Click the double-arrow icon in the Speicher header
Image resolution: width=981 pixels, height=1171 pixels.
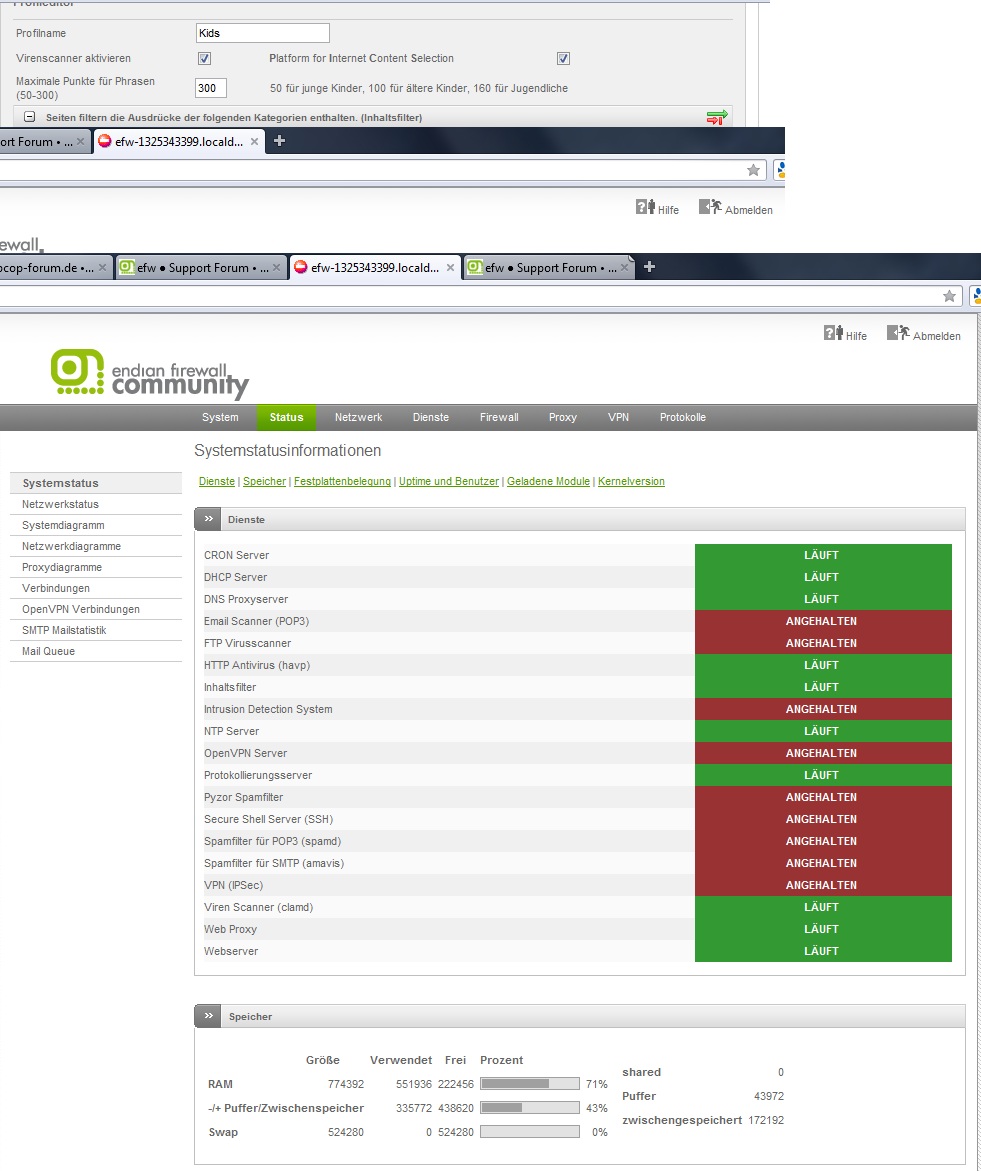click(209, 1016)
